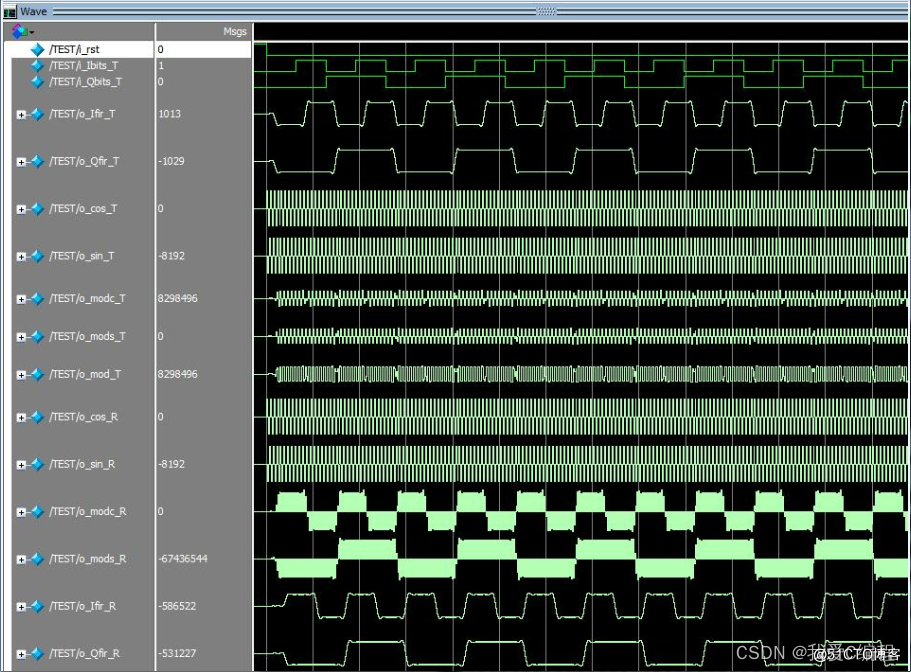This screenshot has height=672, width=911.
Task: Click the Wave window icon in title bar
Action: pos(10,11)
